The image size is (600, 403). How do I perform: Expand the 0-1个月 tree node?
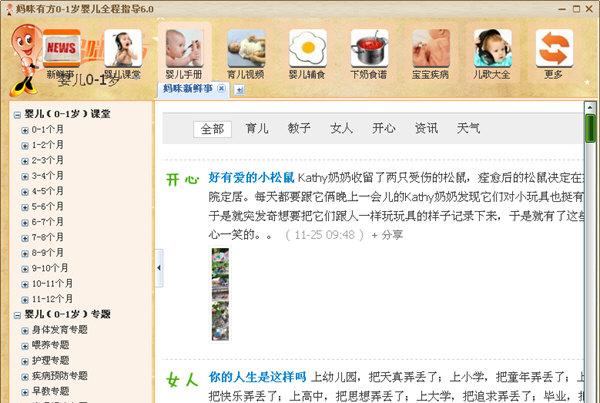pyautogui.click(x=25, y=131)
